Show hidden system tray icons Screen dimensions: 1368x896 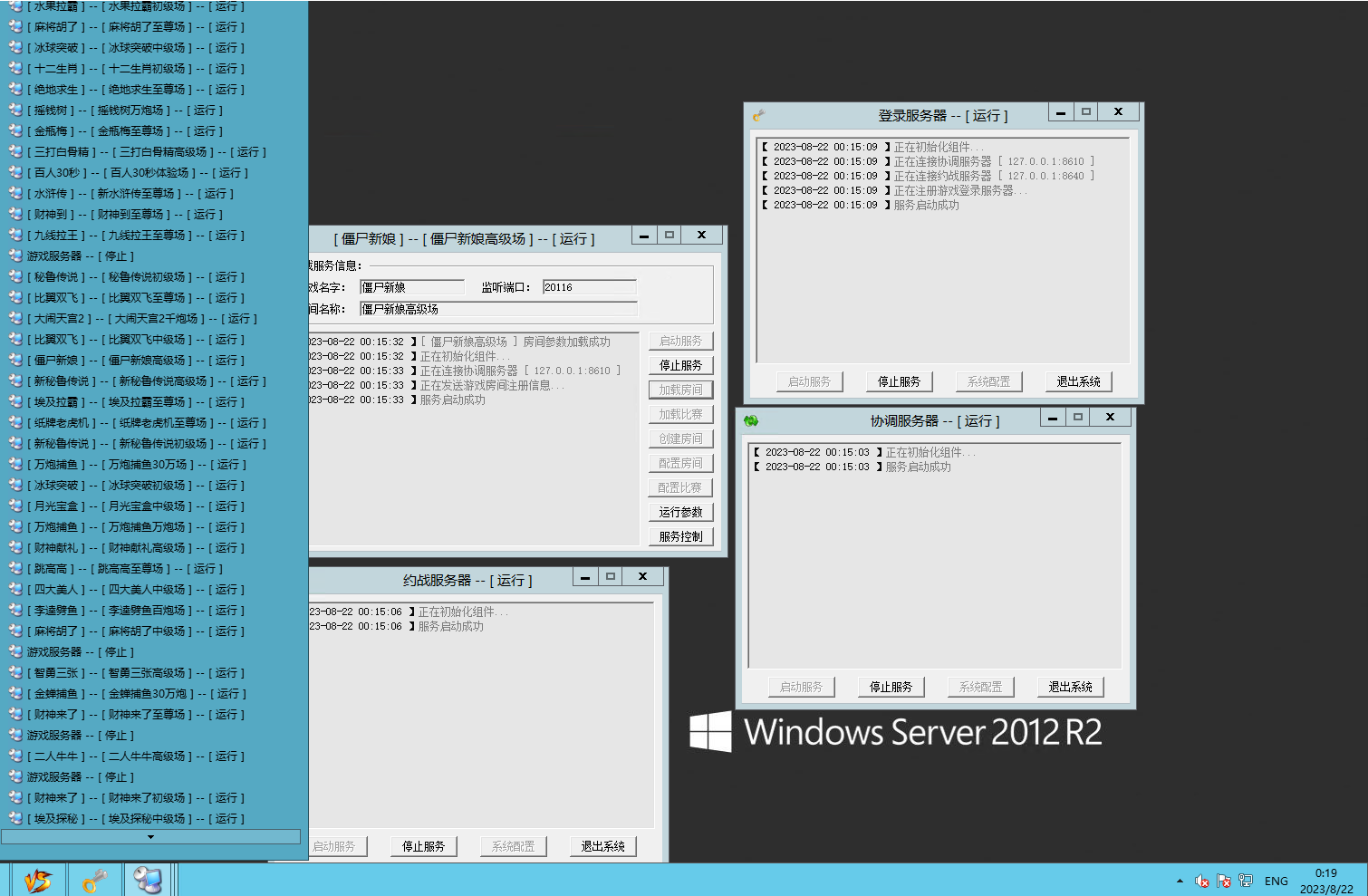coord(1180,881)
